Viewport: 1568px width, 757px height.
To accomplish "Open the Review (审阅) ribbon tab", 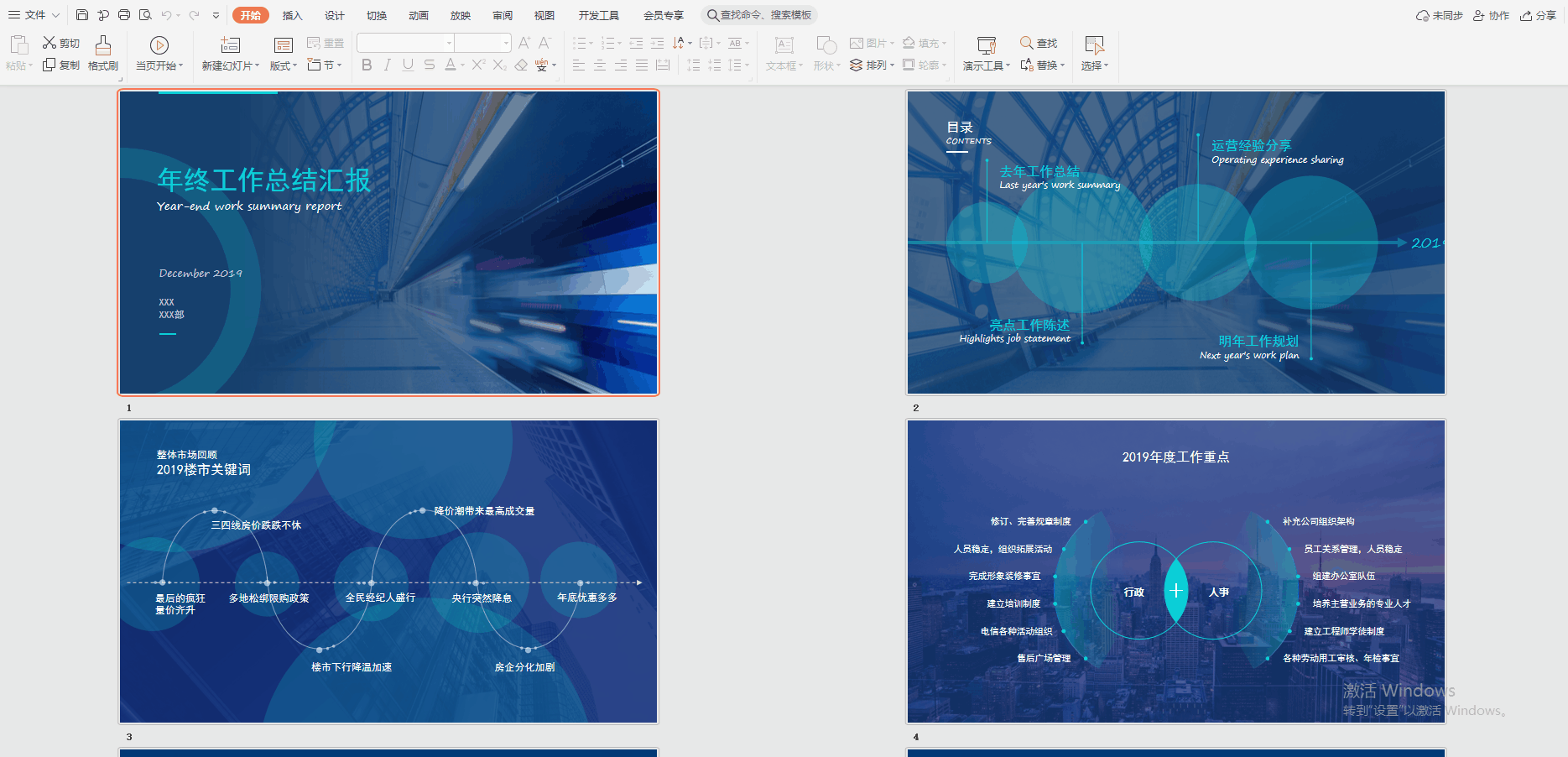I will click(x=503, y=15).
